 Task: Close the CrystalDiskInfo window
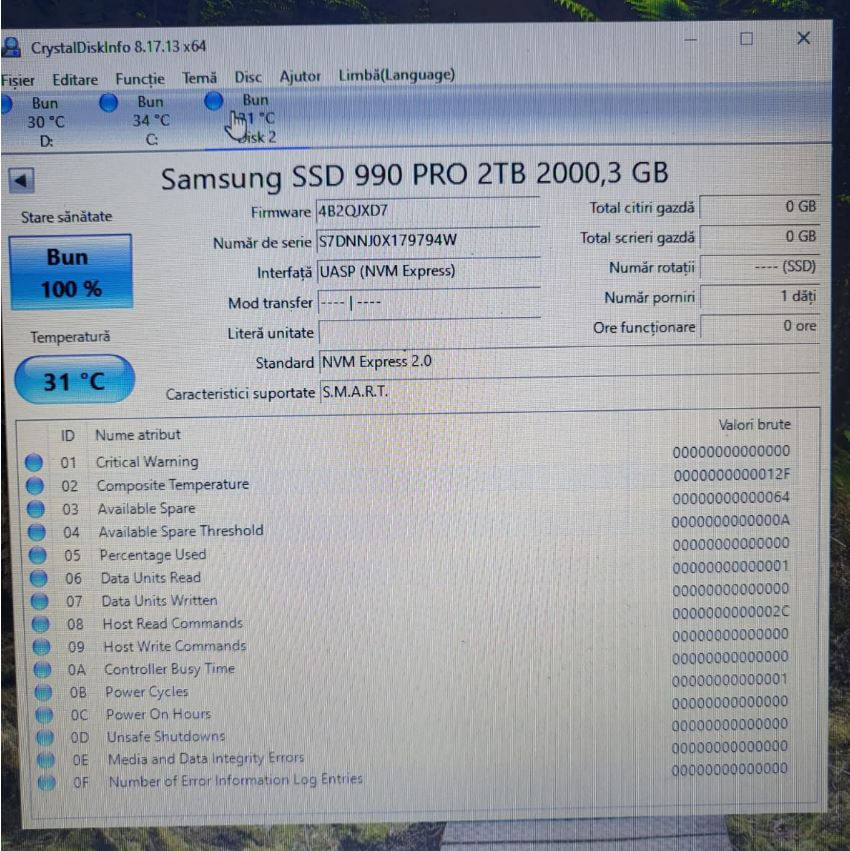click(x=803, y=38)
